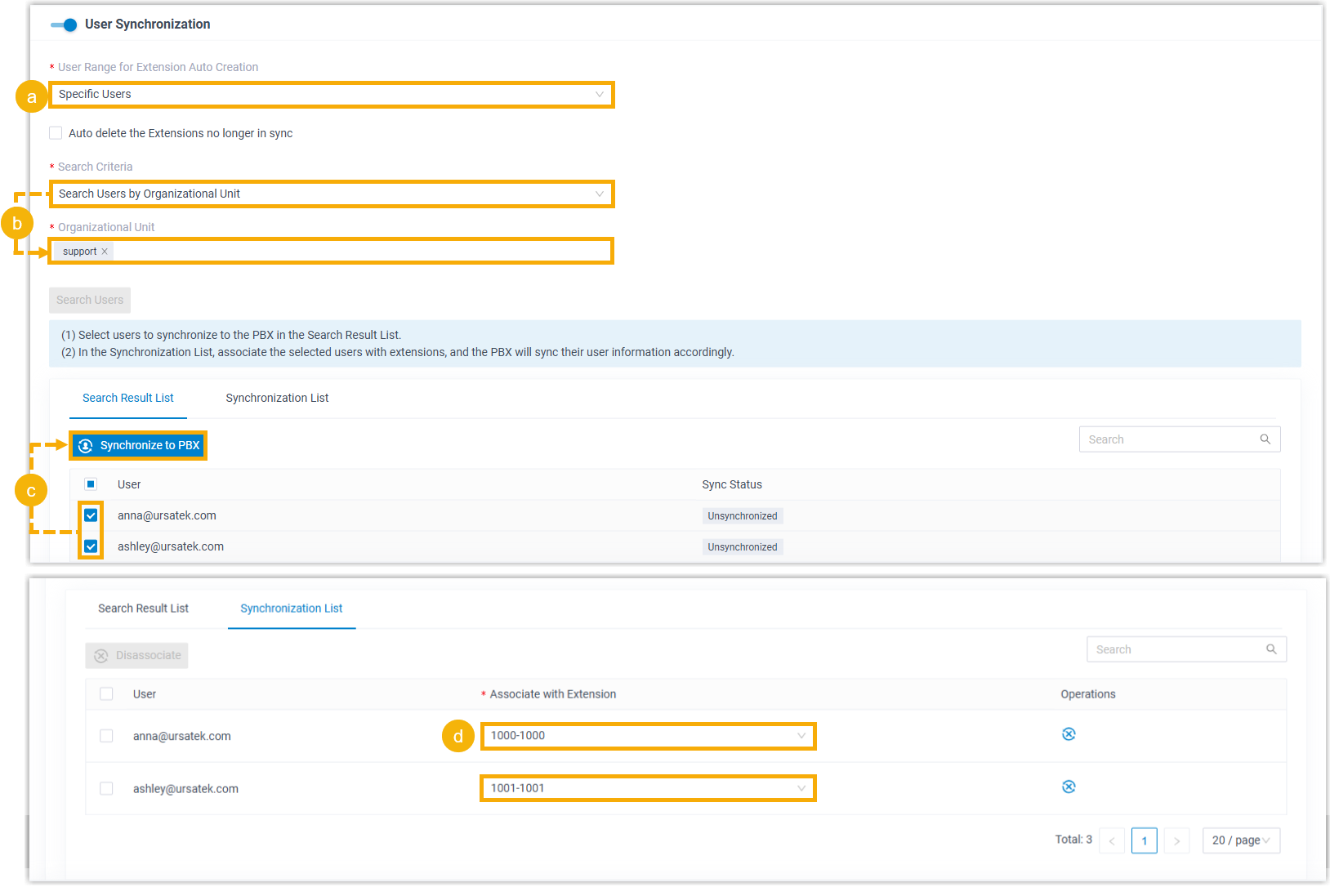Remove the support organizational unit tag
The image size is (1330, 896).
[x=105, y=252]
